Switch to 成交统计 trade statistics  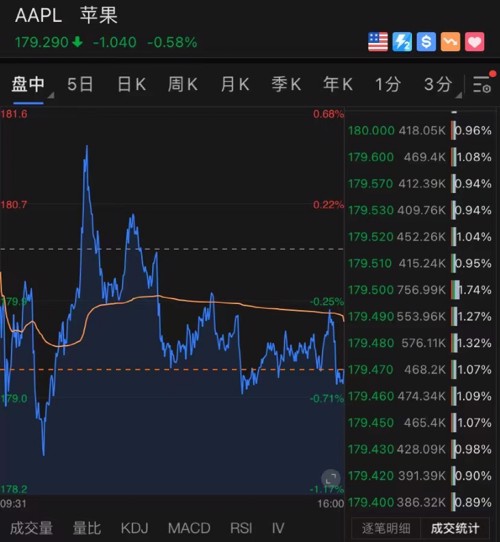455,528
